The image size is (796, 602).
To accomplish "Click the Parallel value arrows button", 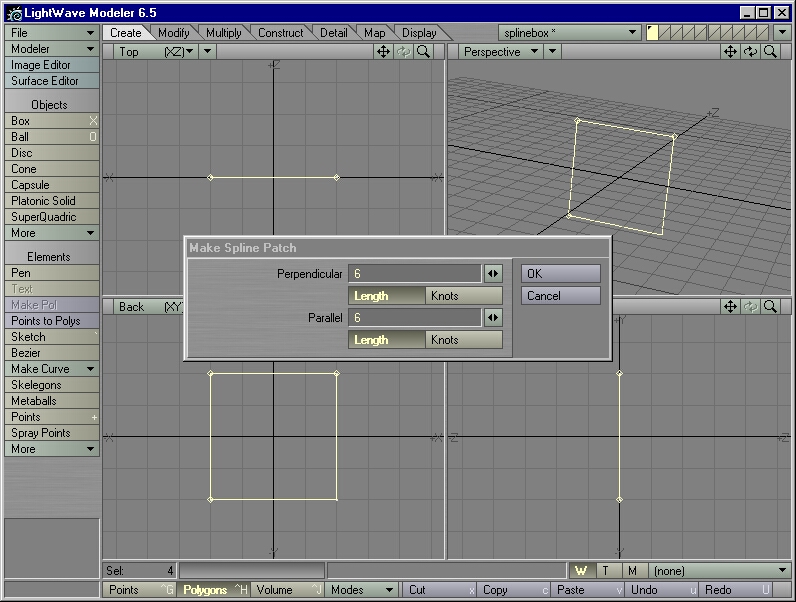I will click(x=492, y=318).
